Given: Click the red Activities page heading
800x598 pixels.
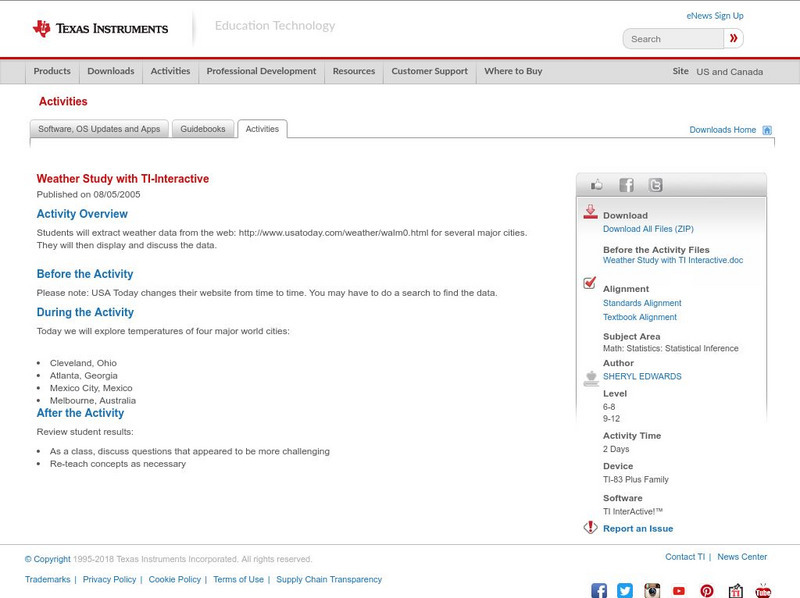Looking at the screenshot, I should pos(63,102).
